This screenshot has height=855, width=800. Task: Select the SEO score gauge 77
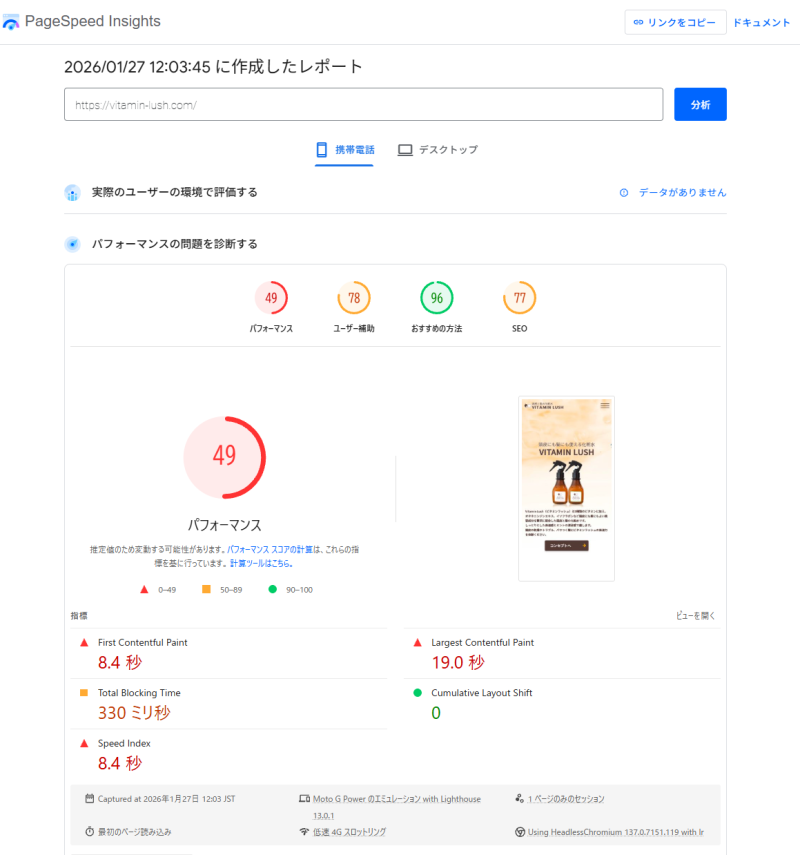519,298
